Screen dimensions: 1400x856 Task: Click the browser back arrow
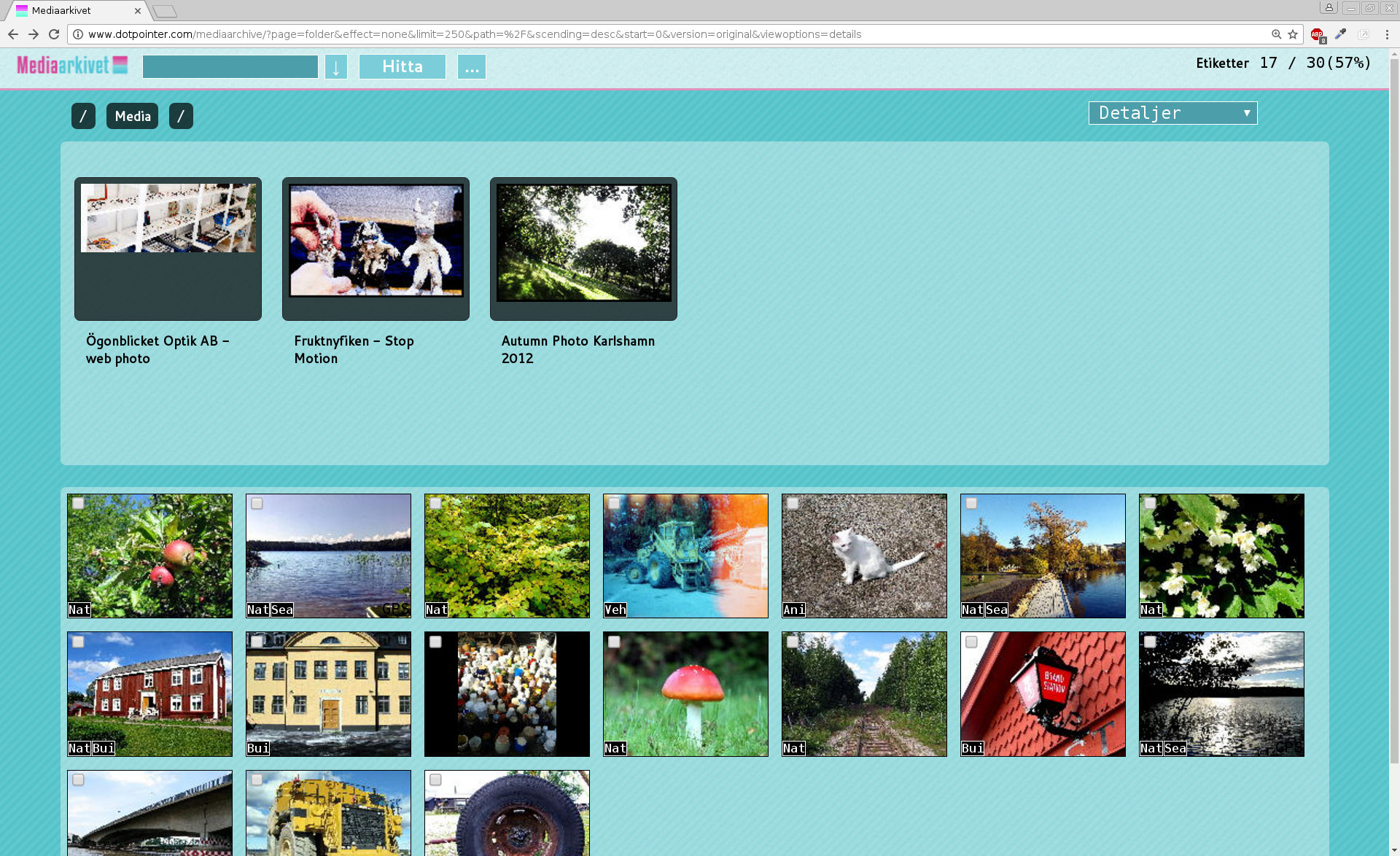pos(13,34)
